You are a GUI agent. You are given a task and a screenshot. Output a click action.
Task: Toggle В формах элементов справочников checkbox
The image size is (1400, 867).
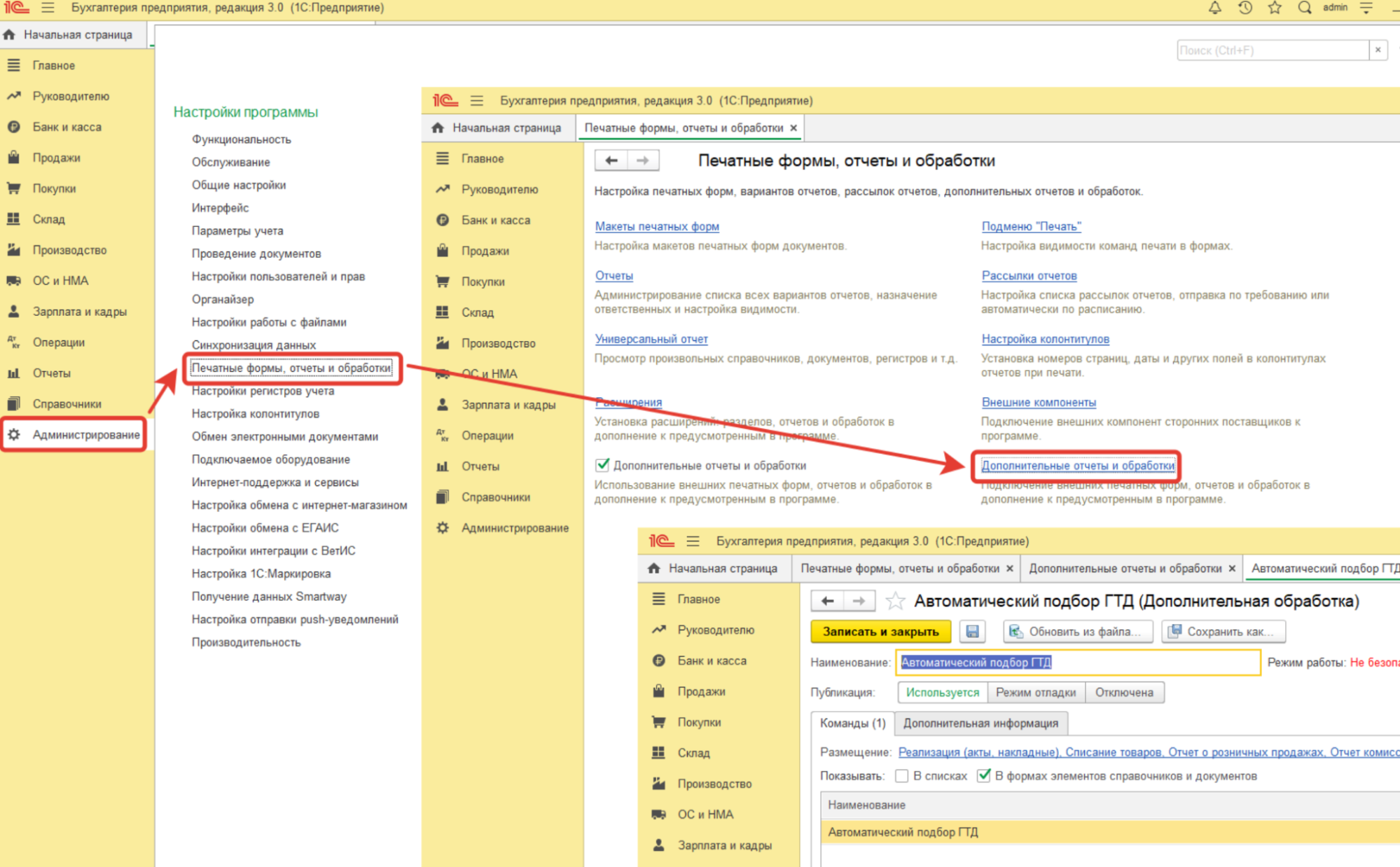click(x=984, y=776)
